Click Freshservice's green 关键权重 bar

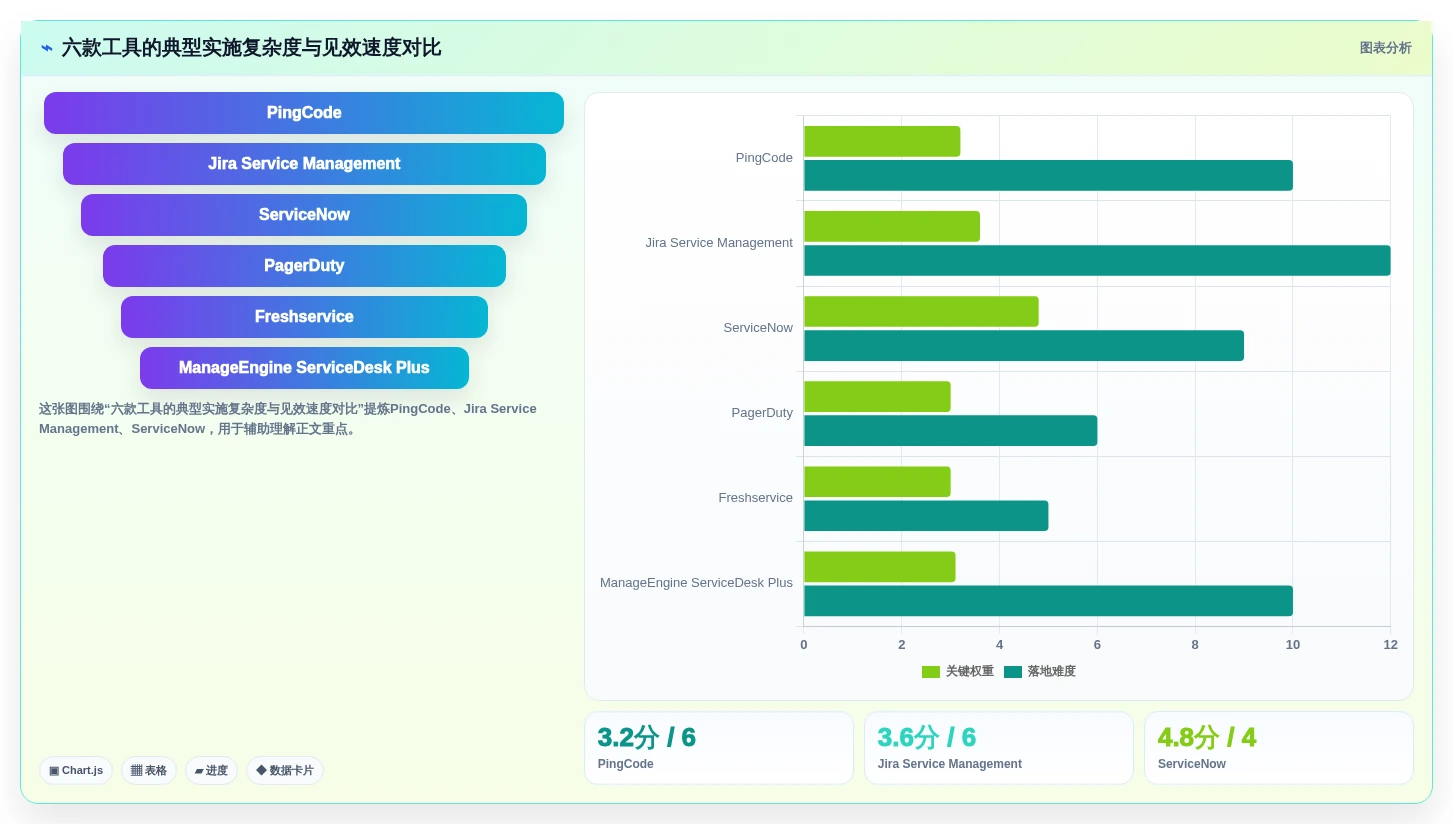877,481
